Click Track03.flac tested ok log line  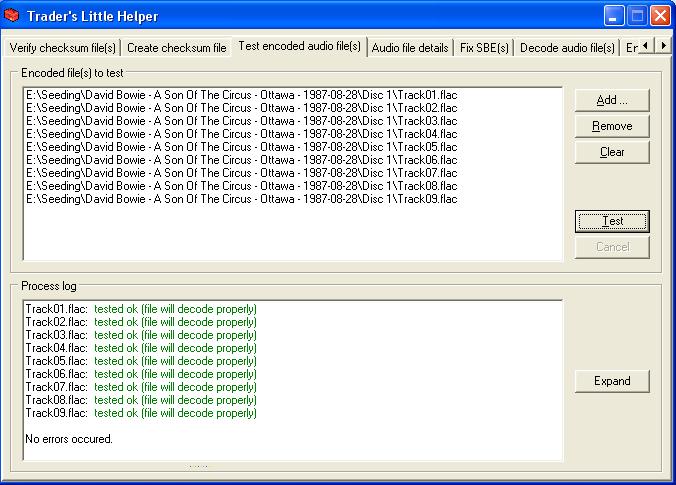click(x=141, y=335)
